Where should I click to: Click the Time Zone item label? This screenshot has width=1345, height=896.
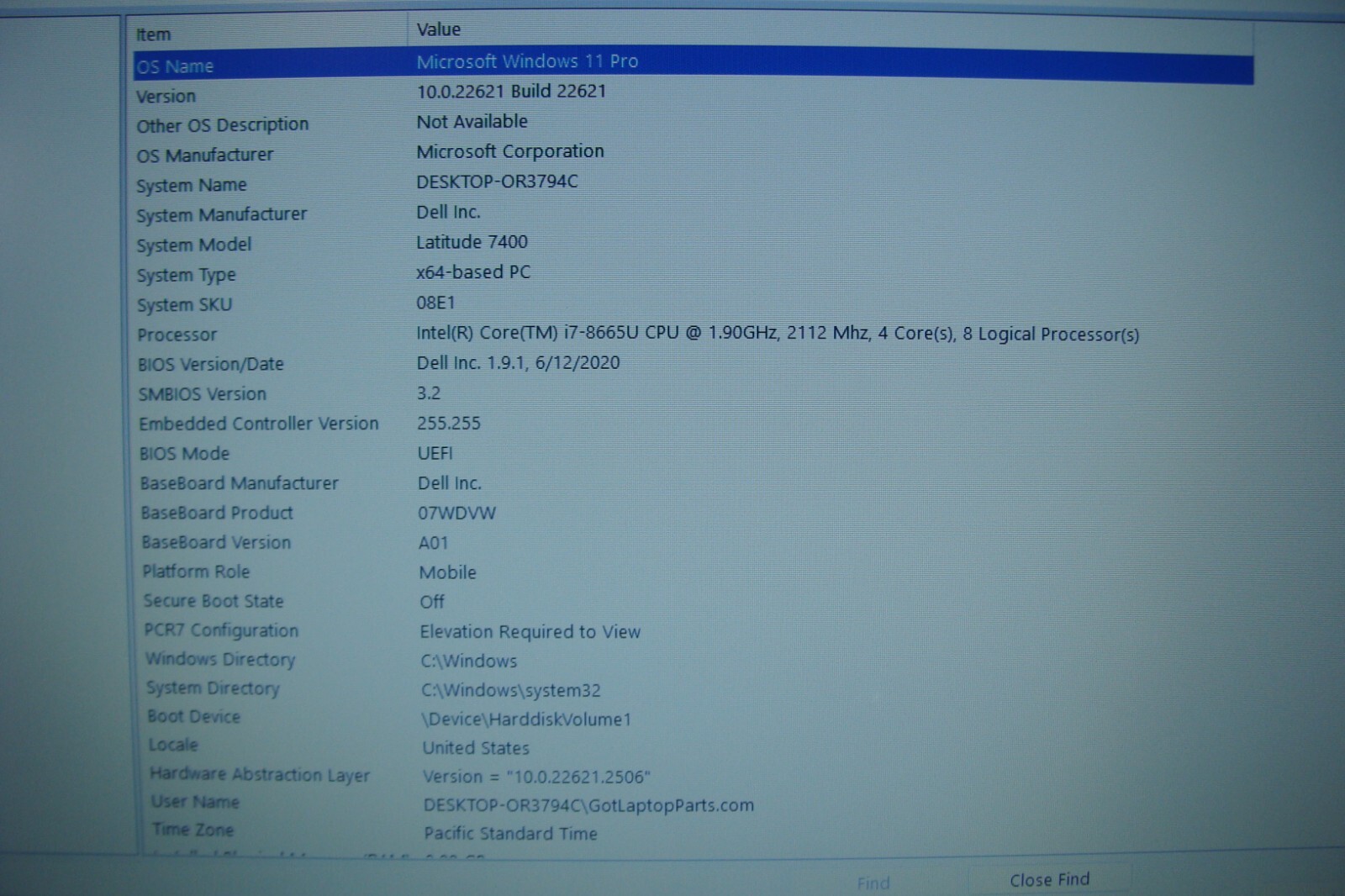193,830
